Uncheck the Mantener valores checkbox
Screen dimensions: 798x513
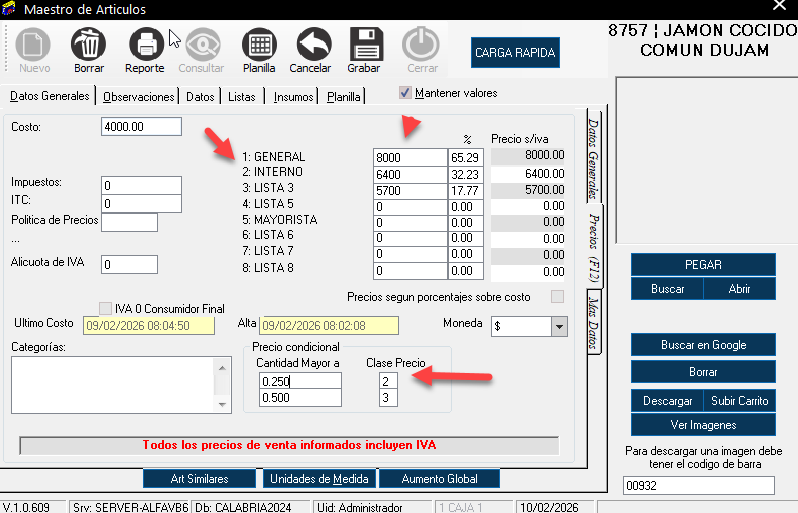tap(405, 93)
